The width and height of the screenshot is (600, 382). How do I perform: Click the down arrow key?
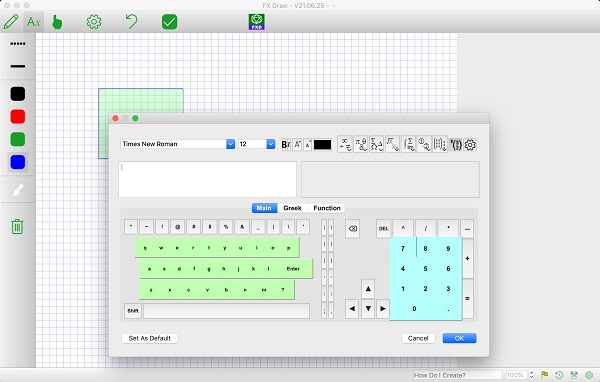point(368,309)
